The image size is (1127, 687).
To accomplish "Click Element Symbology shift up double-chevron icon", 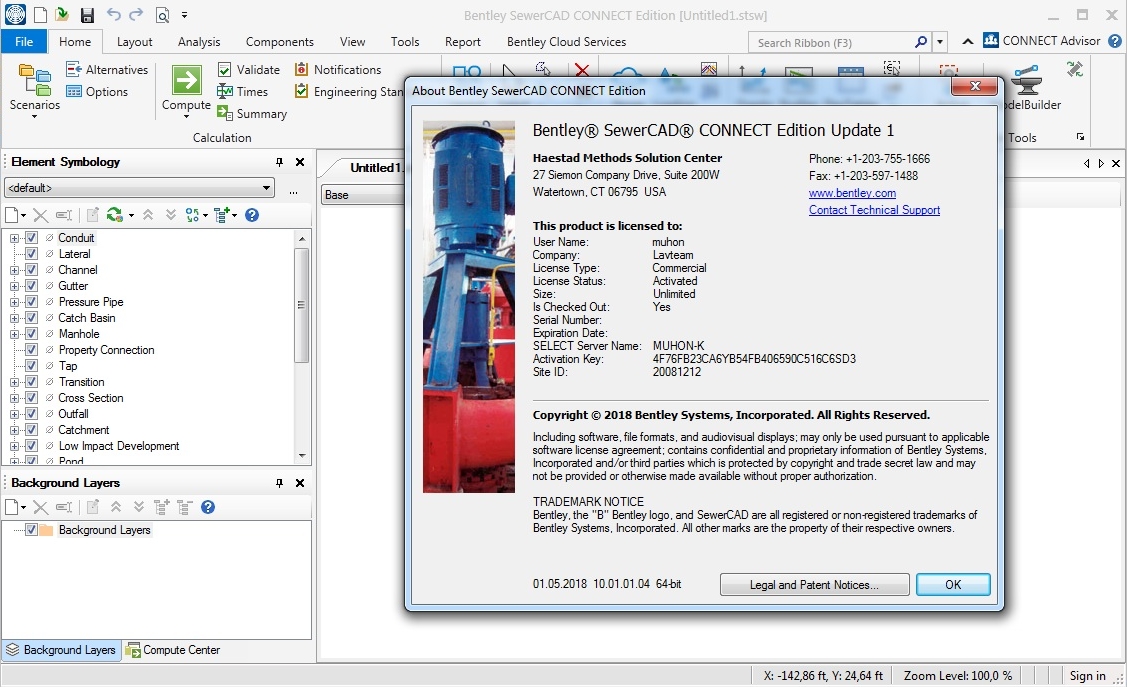I will pos(148,215).
